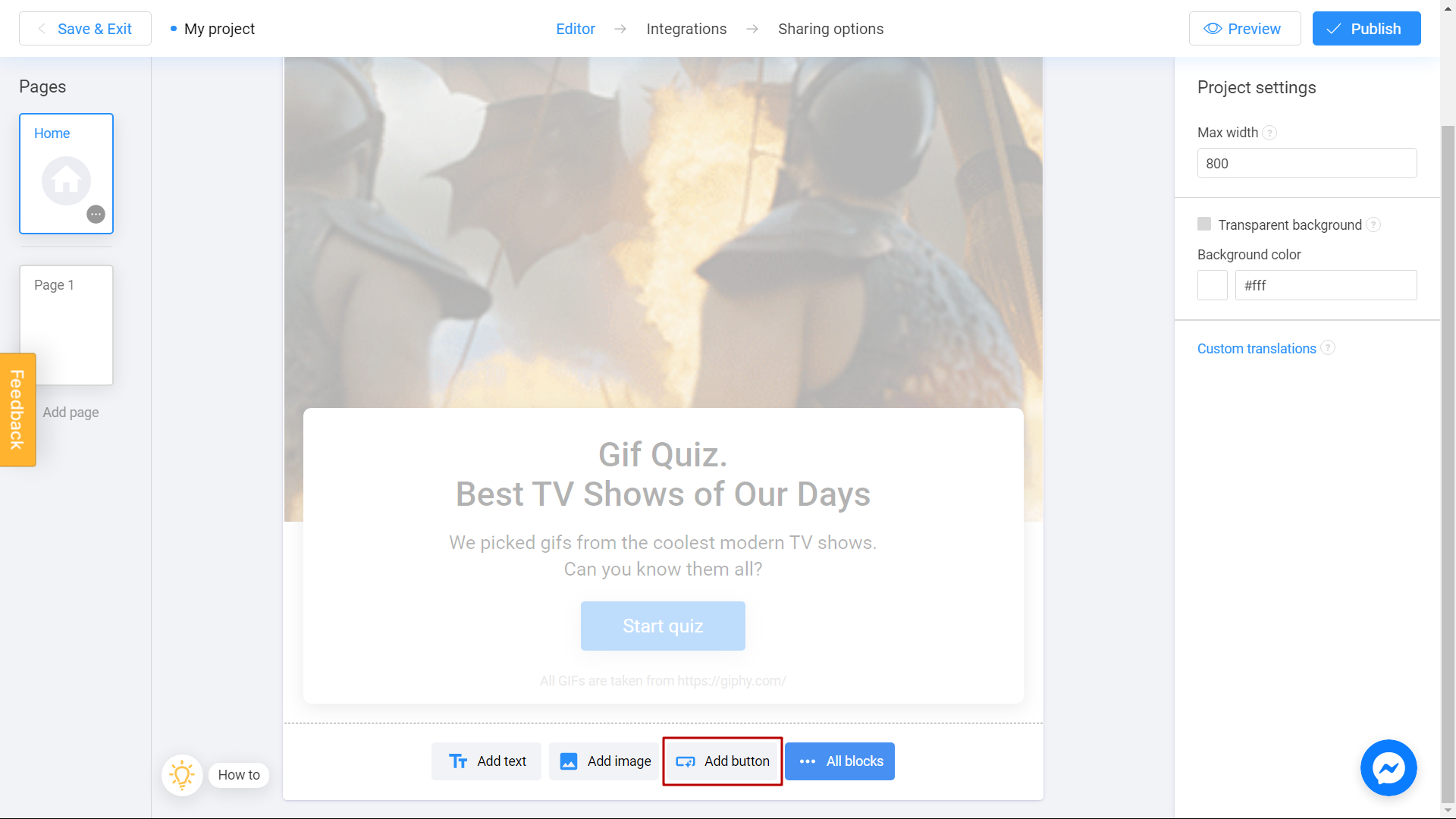Click the Add button block icon

(683, 761)
